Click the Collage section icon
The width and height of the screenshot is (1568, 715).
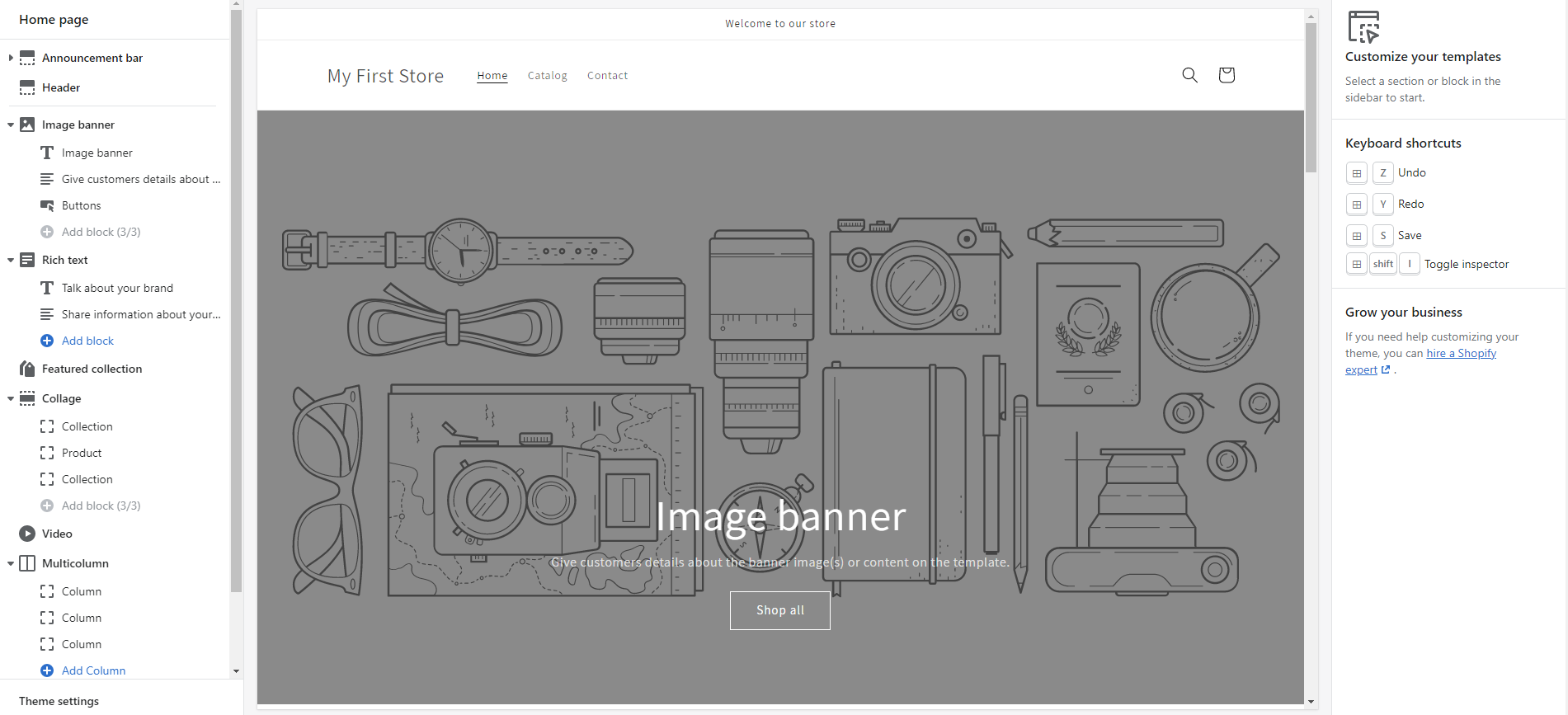(27, 398)
